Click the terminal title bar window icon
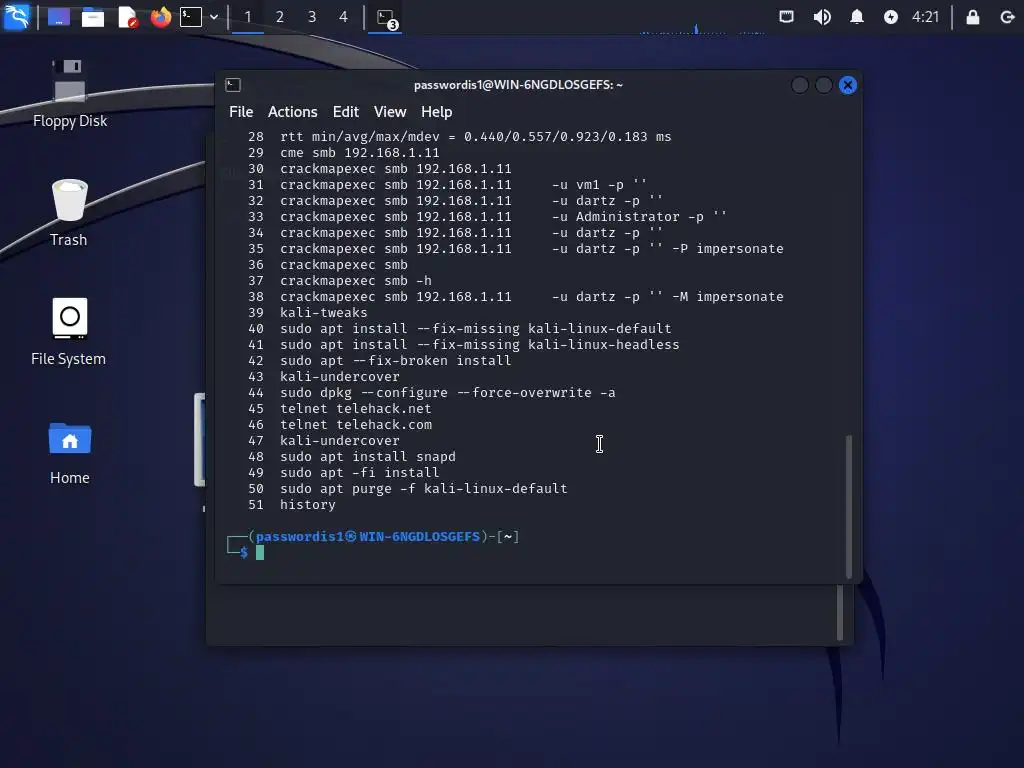This screenshot has width=1024, height=768. pos(233,85)
